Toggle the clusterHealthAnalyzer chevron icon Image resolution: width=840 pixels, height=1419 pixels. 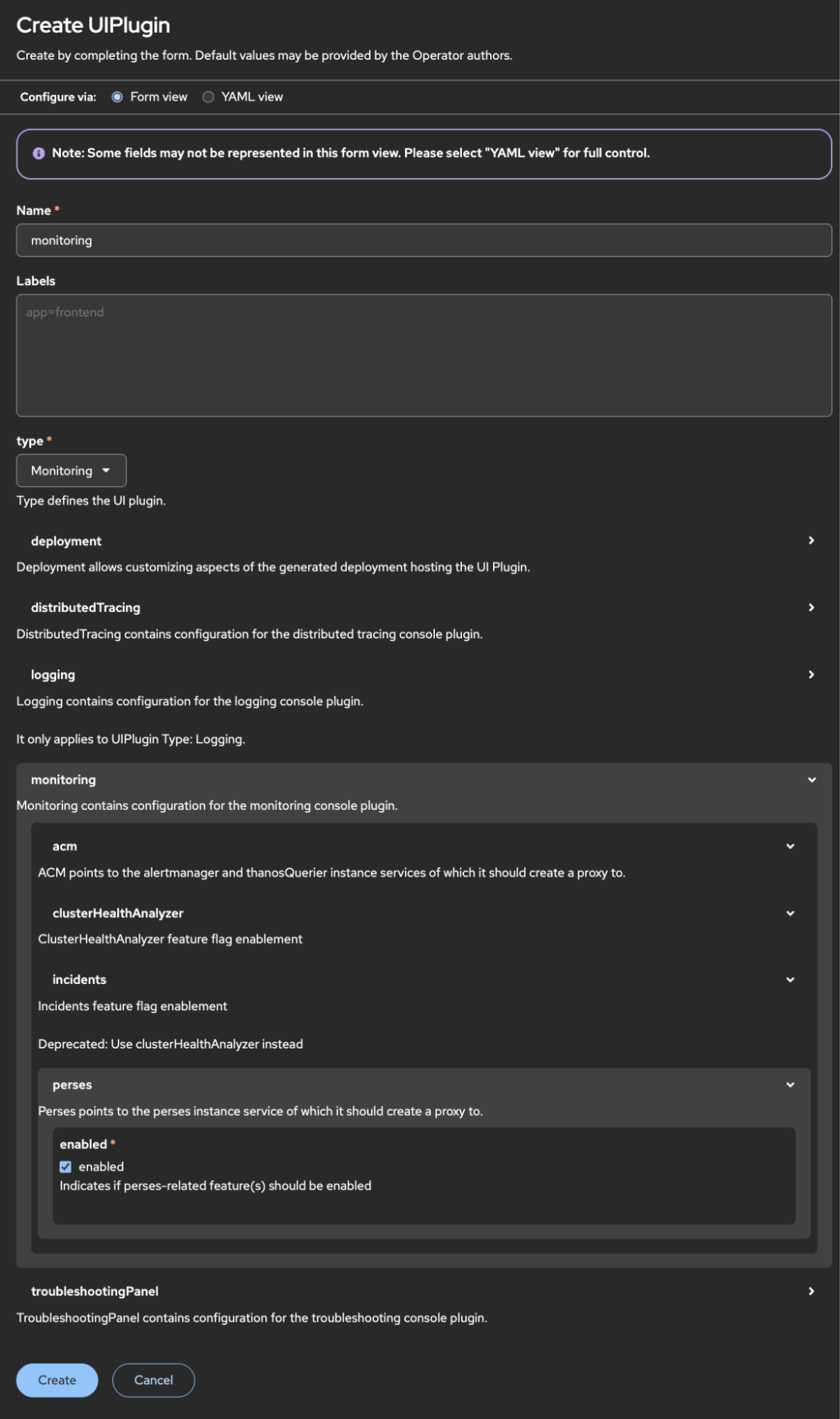(790, 913)
